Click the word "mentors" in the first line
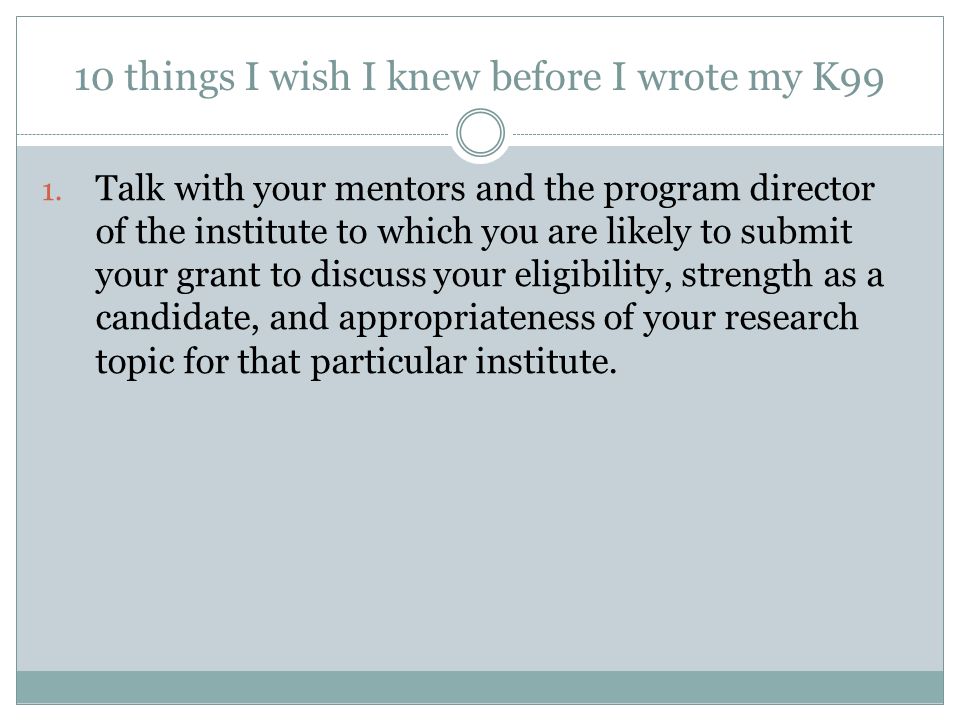 (x=400, y=189)
